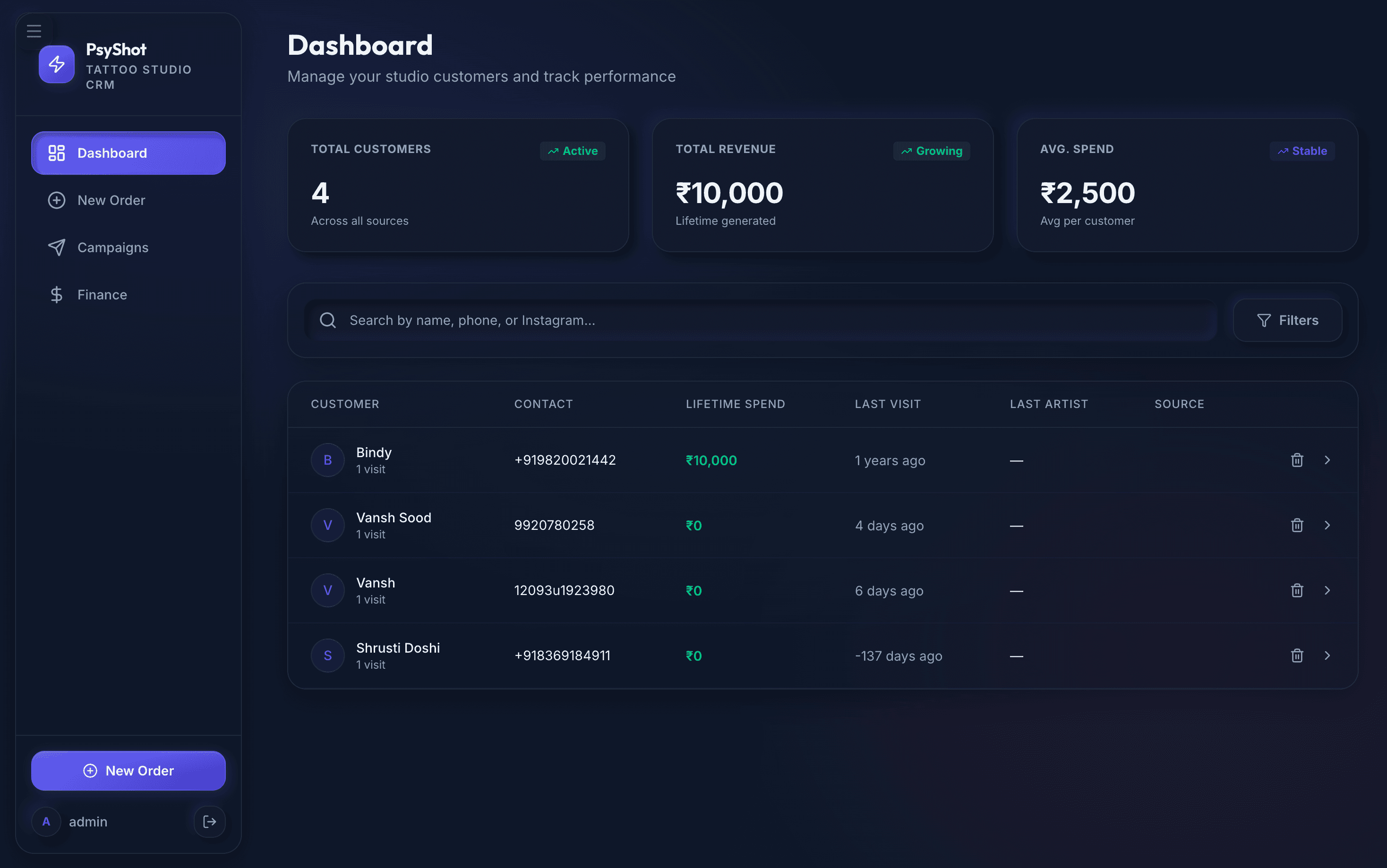Expand Bindy's row chevron

pyautogui.click(x=1327, y=460)
